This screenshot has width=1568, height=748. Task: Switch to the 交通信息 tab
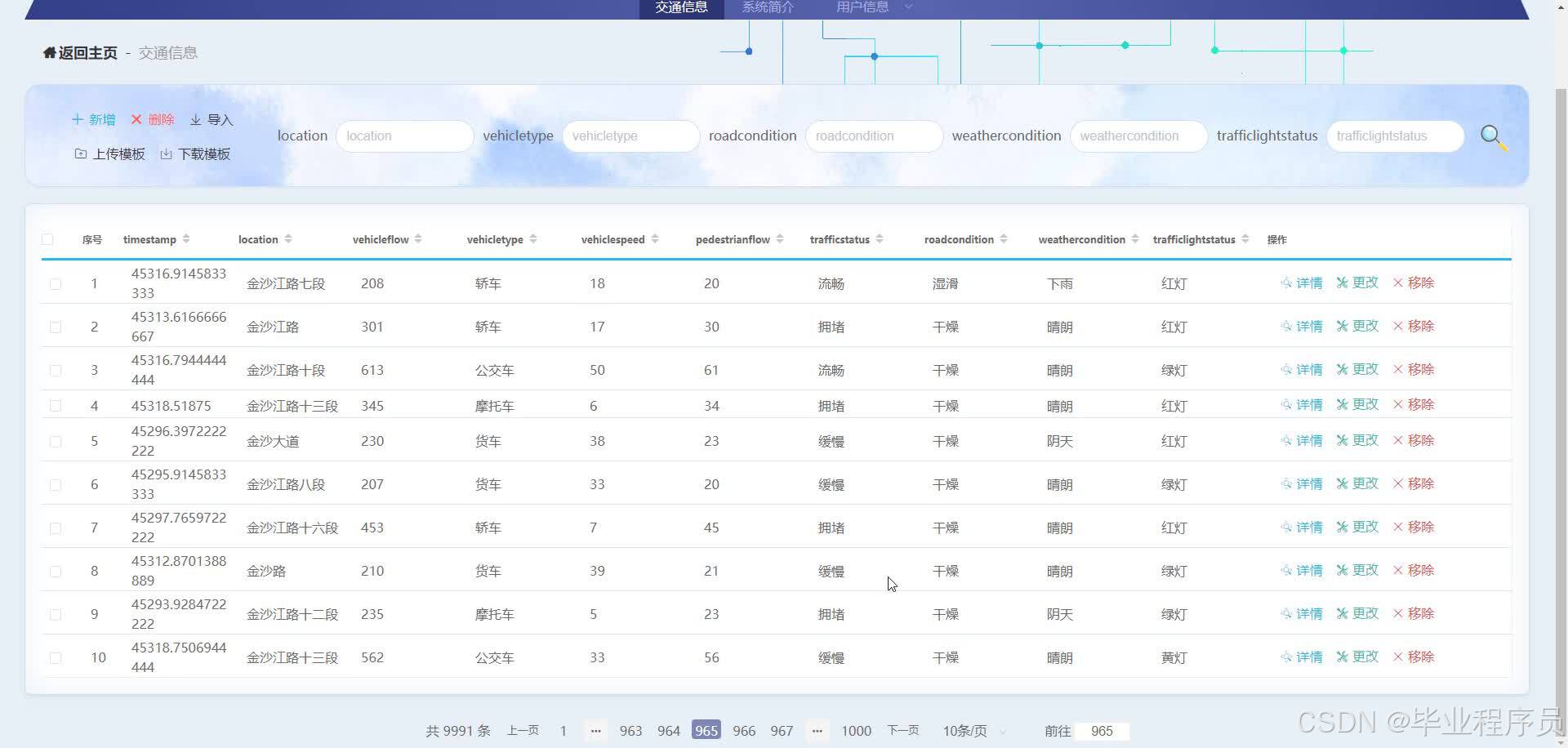tap(681, 8)
